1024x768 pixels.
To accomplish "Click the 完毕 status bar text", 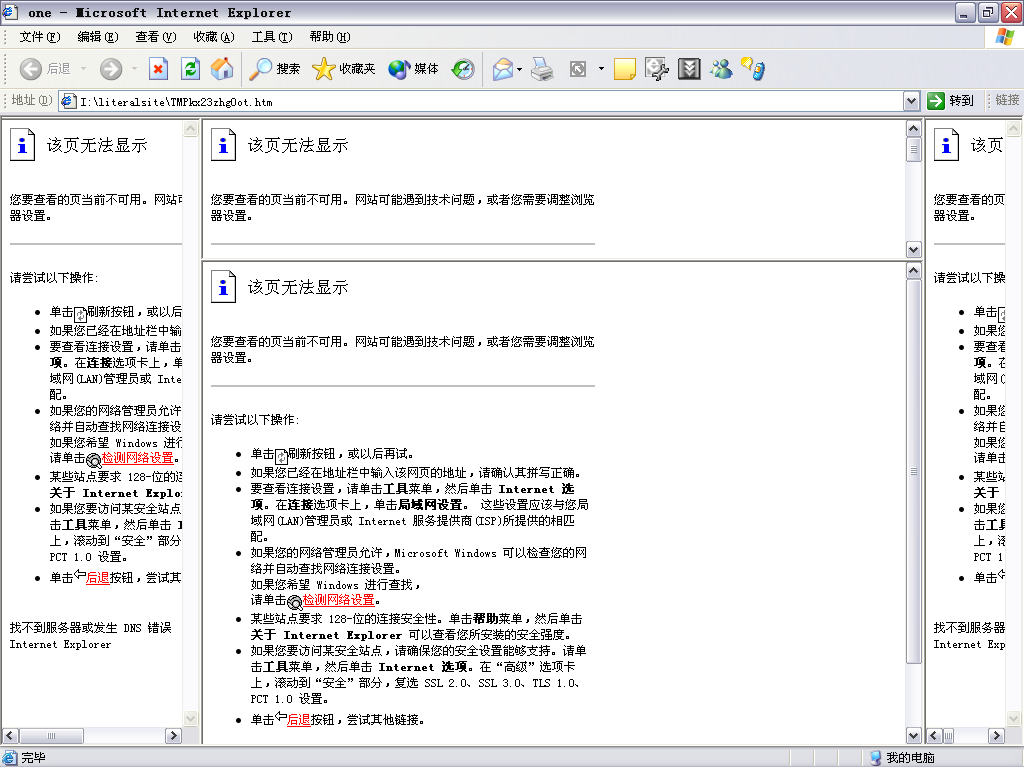I will 33,758.
